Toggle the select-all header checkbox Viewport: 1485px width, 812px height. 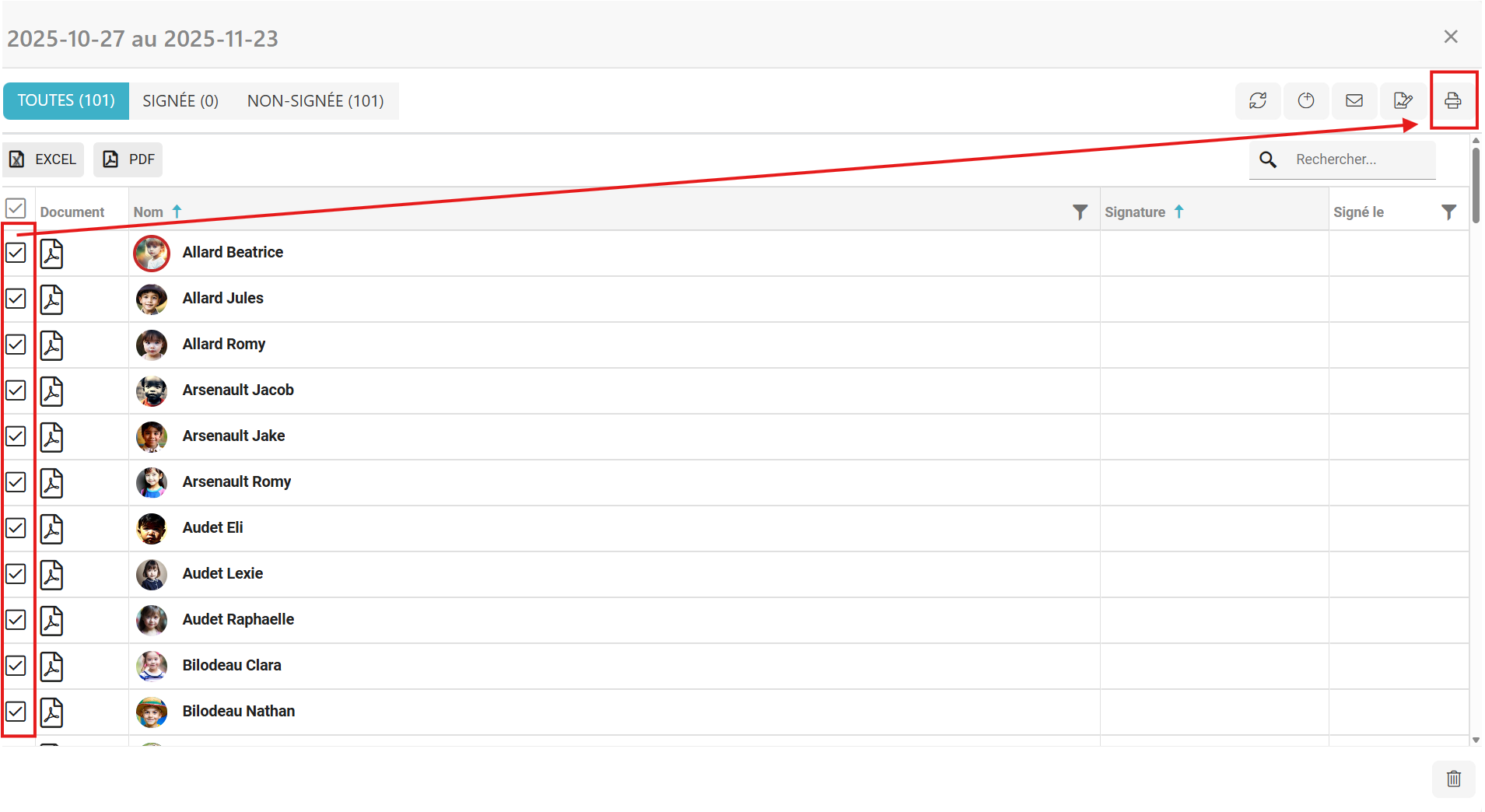[16, 208]
